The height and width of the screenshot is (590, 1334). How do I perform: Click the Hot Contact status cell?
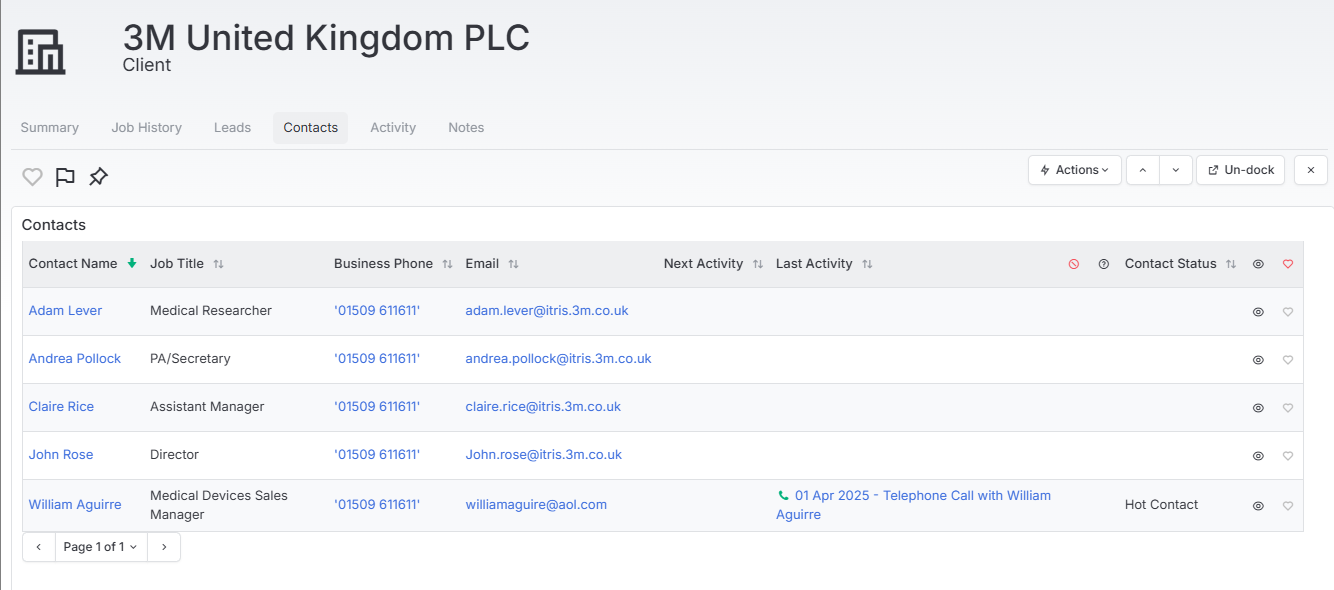1161,505
